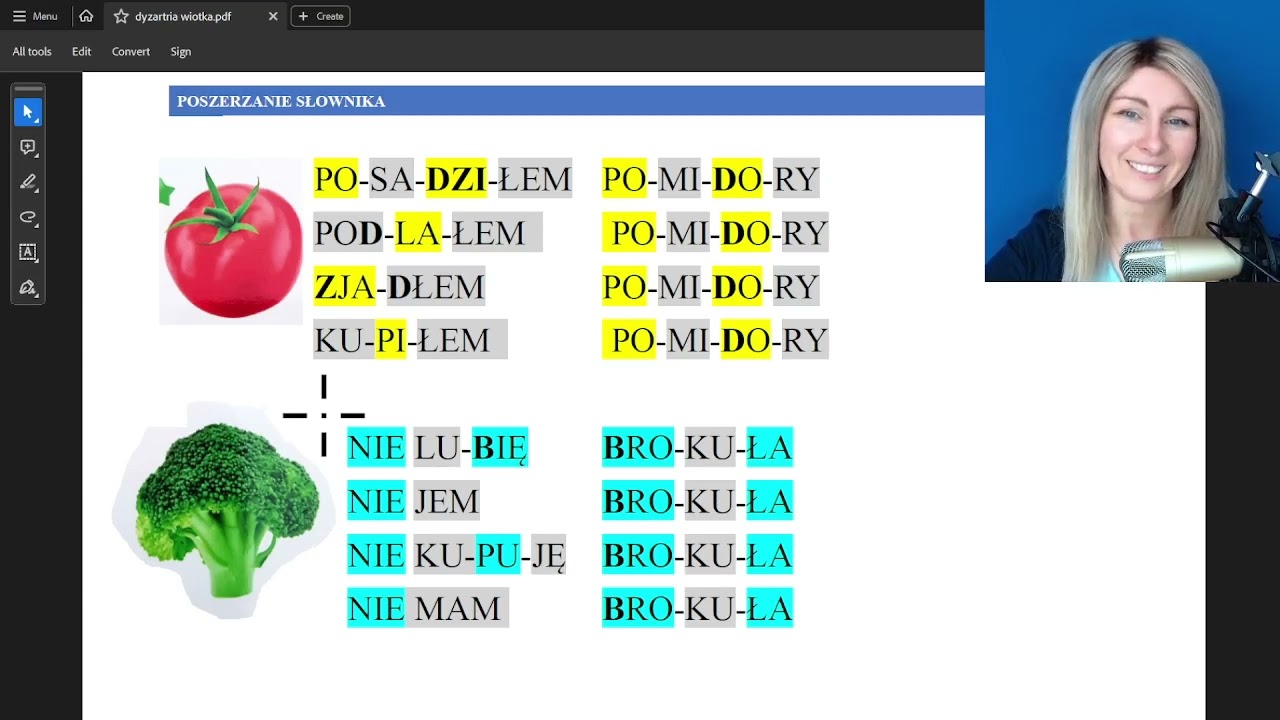This screenshot has width=1280, height=720.
Task: Go to the Home view
Action: [86, 16]
